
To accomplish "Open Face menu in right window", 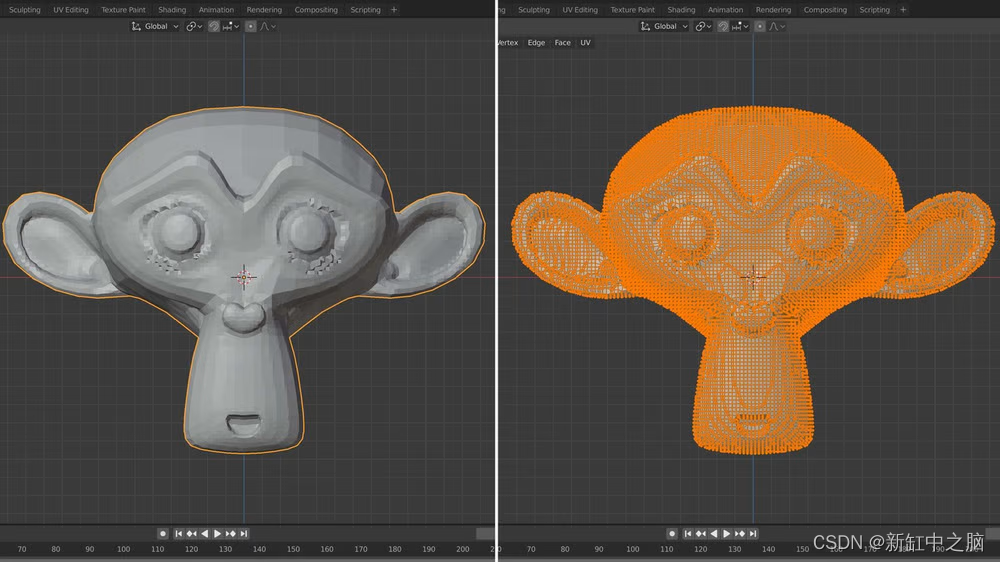I will 562,43.
